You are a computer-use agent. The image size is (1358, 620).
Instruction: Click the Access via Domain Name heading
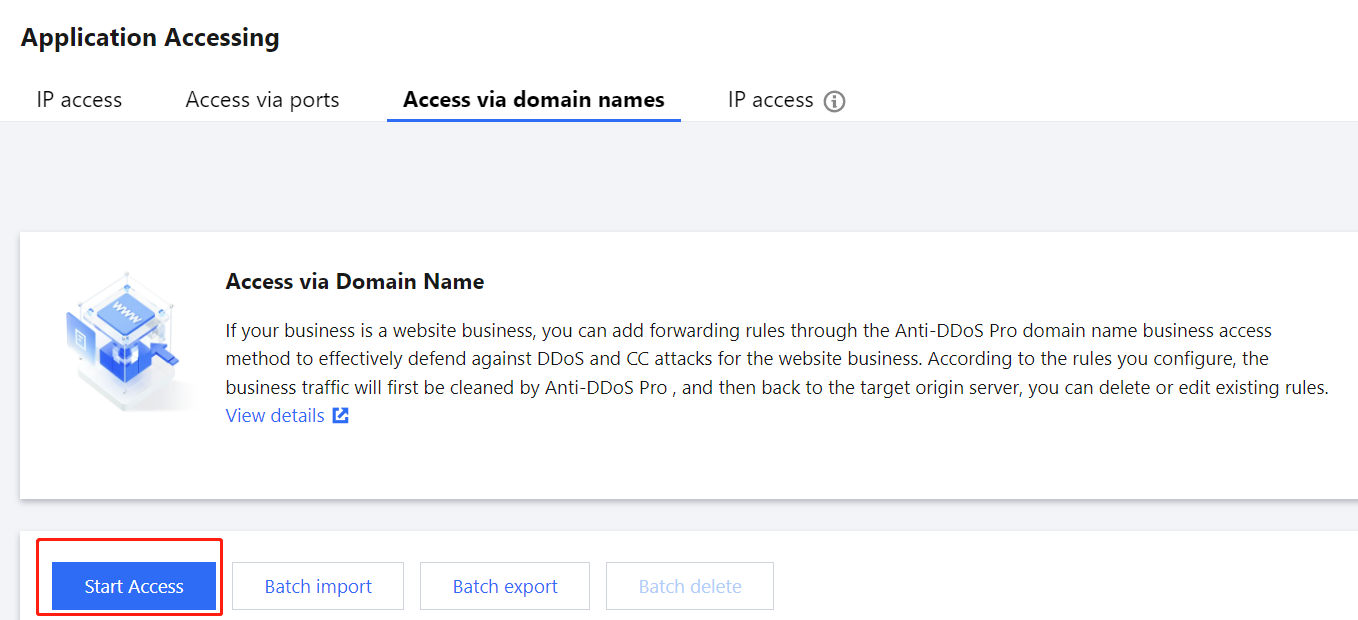pyautogui.click(x=355, y=282)
